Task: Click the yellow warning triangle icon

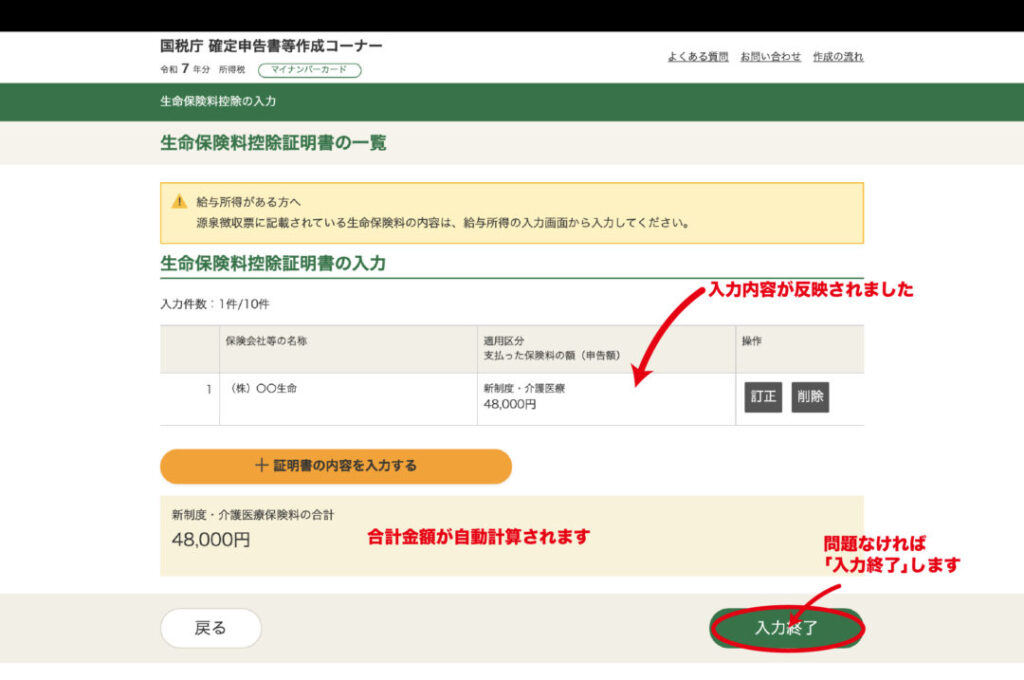Action: coord(180,201)
